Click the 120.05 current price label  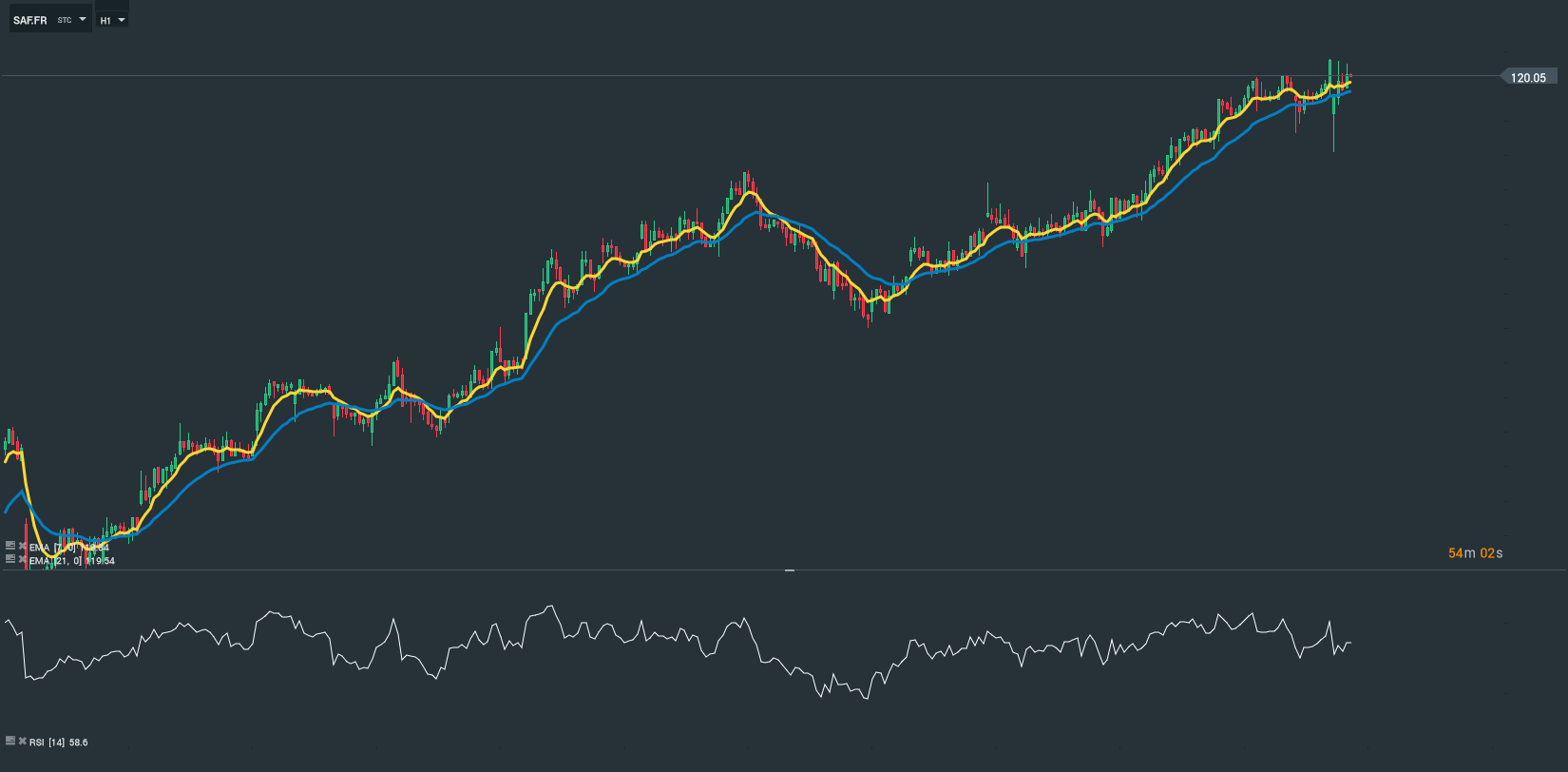point(1528,78)
